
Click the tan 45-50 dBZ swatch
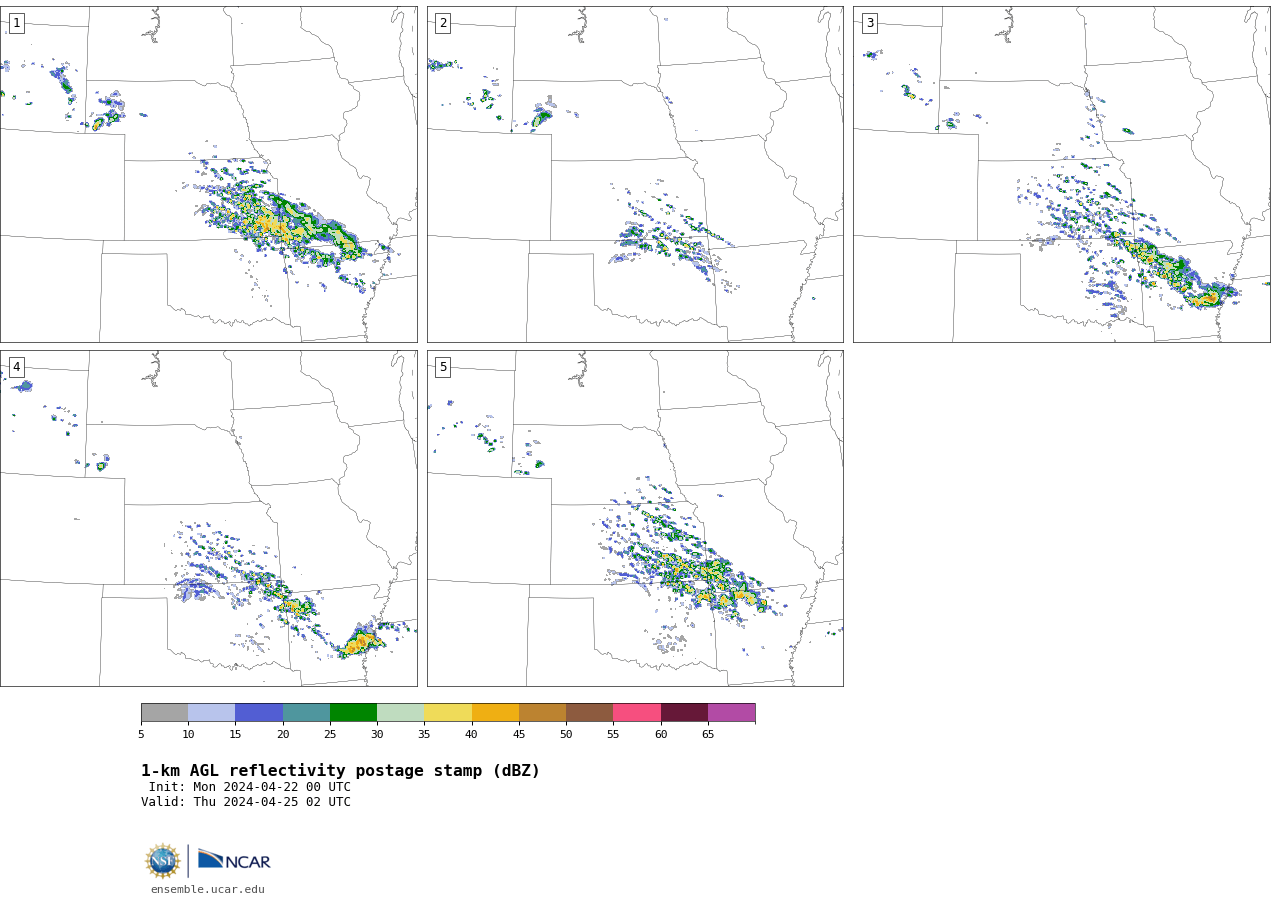click(x=542, y=712)
